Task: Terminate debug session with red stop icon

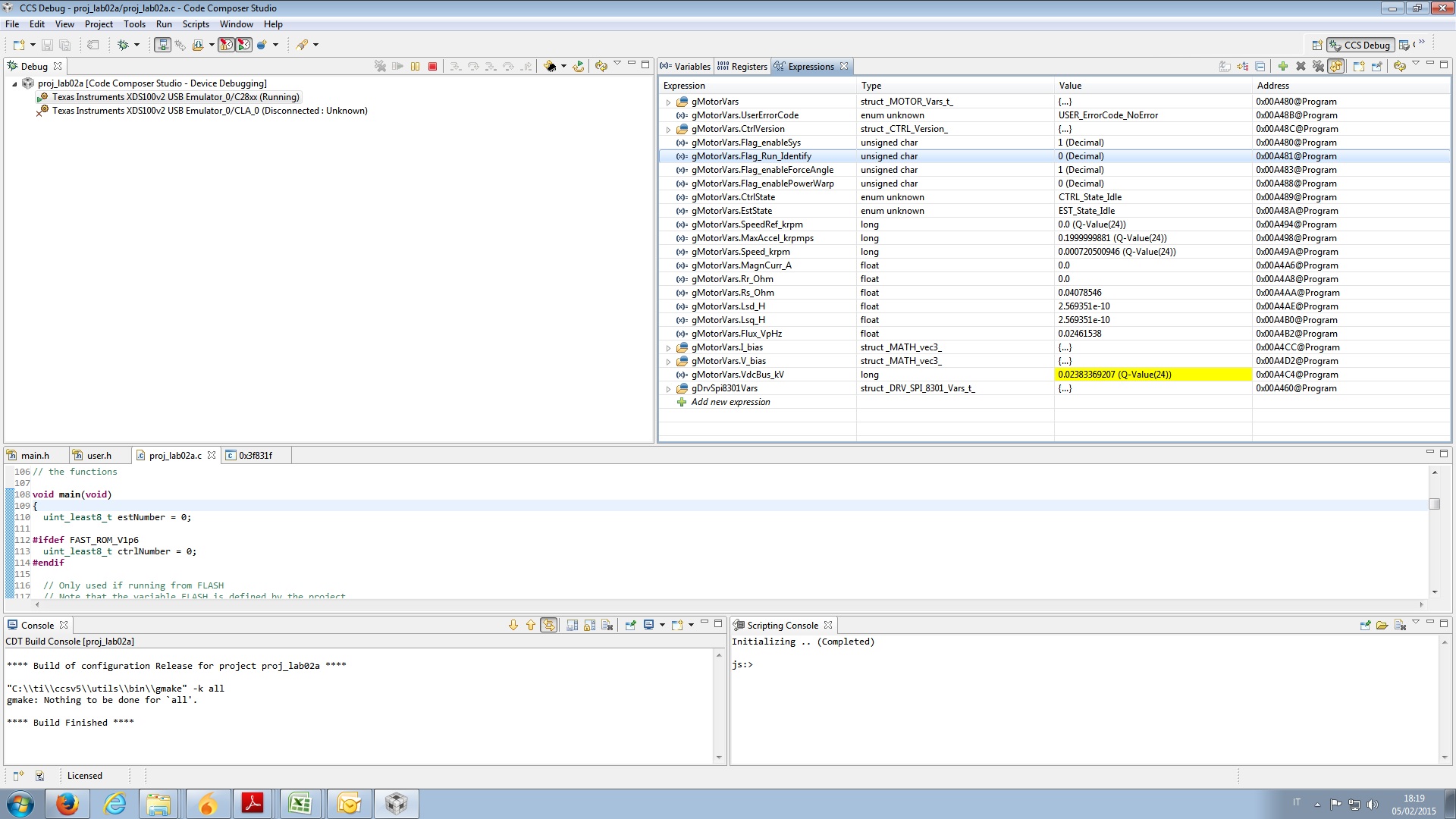Action: pos(432,67)
